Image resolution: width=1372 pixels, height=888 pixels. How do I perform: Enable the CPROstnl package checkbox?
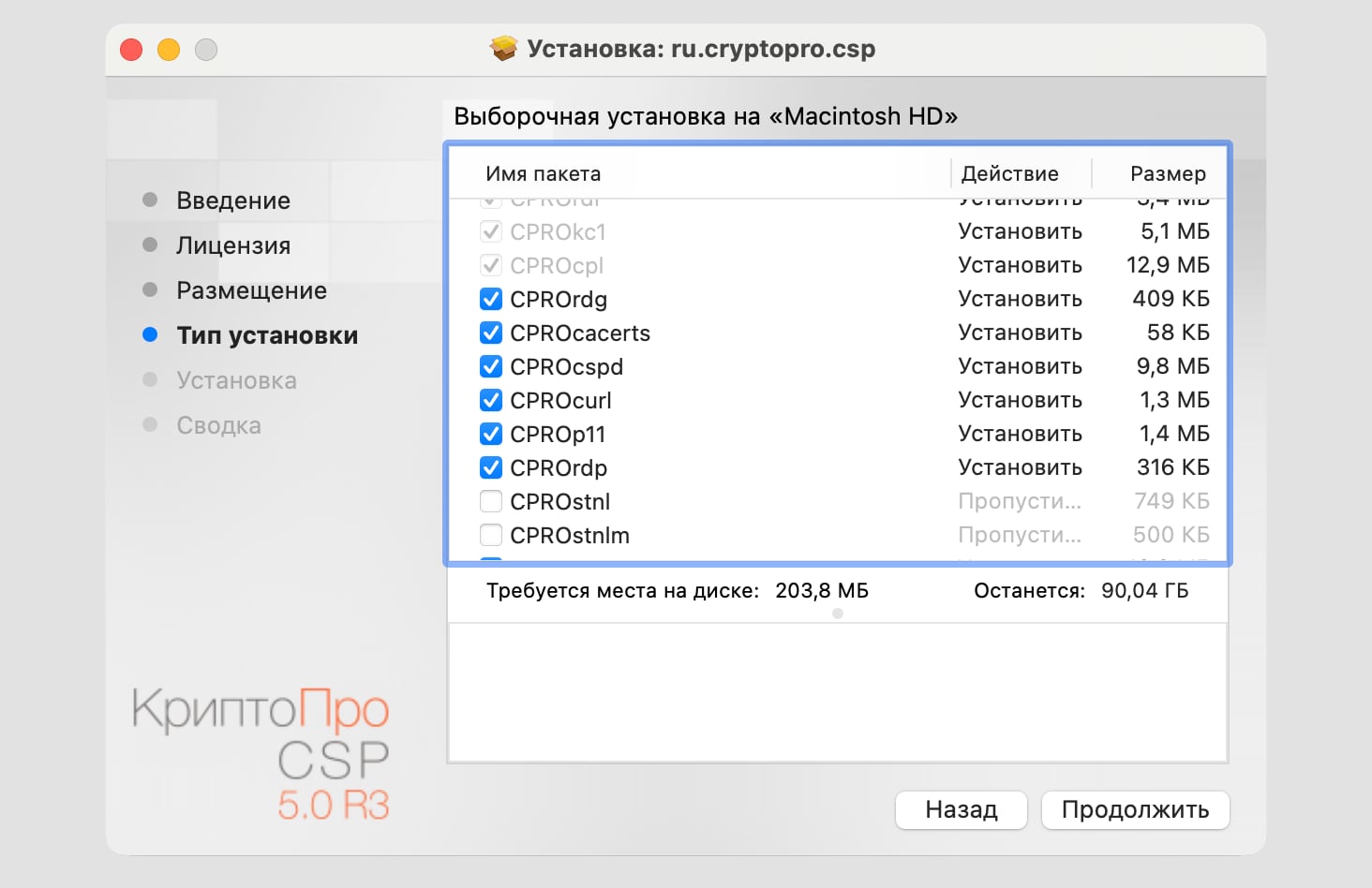click(x=491, y=502)
